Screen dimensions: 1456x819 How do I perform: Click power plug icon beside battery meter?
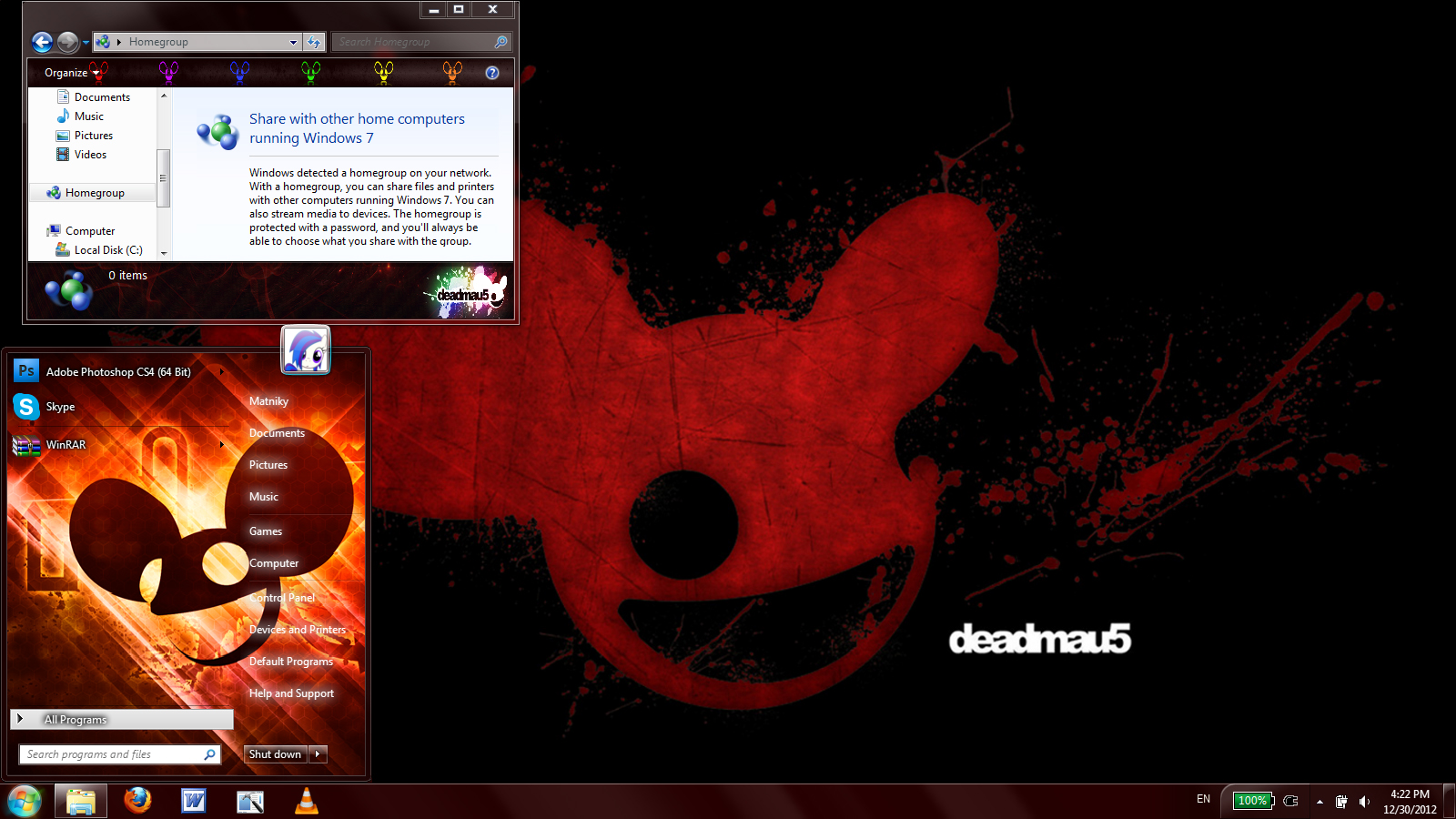[1290, 802]
